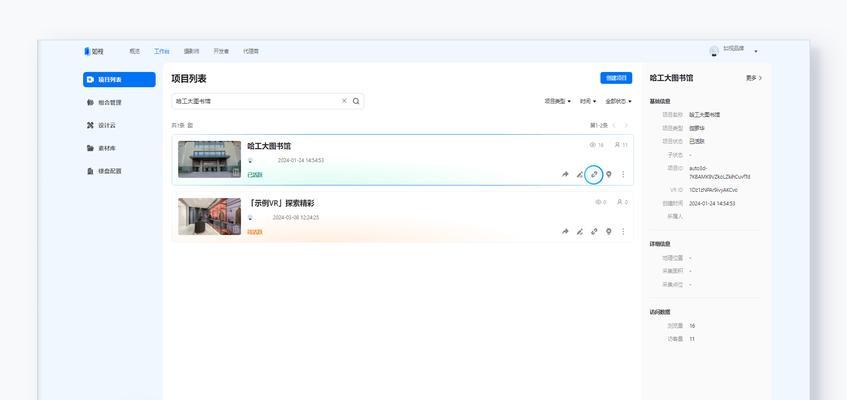
Task: Open the third top navigation tab
Action: pos(191,51)
